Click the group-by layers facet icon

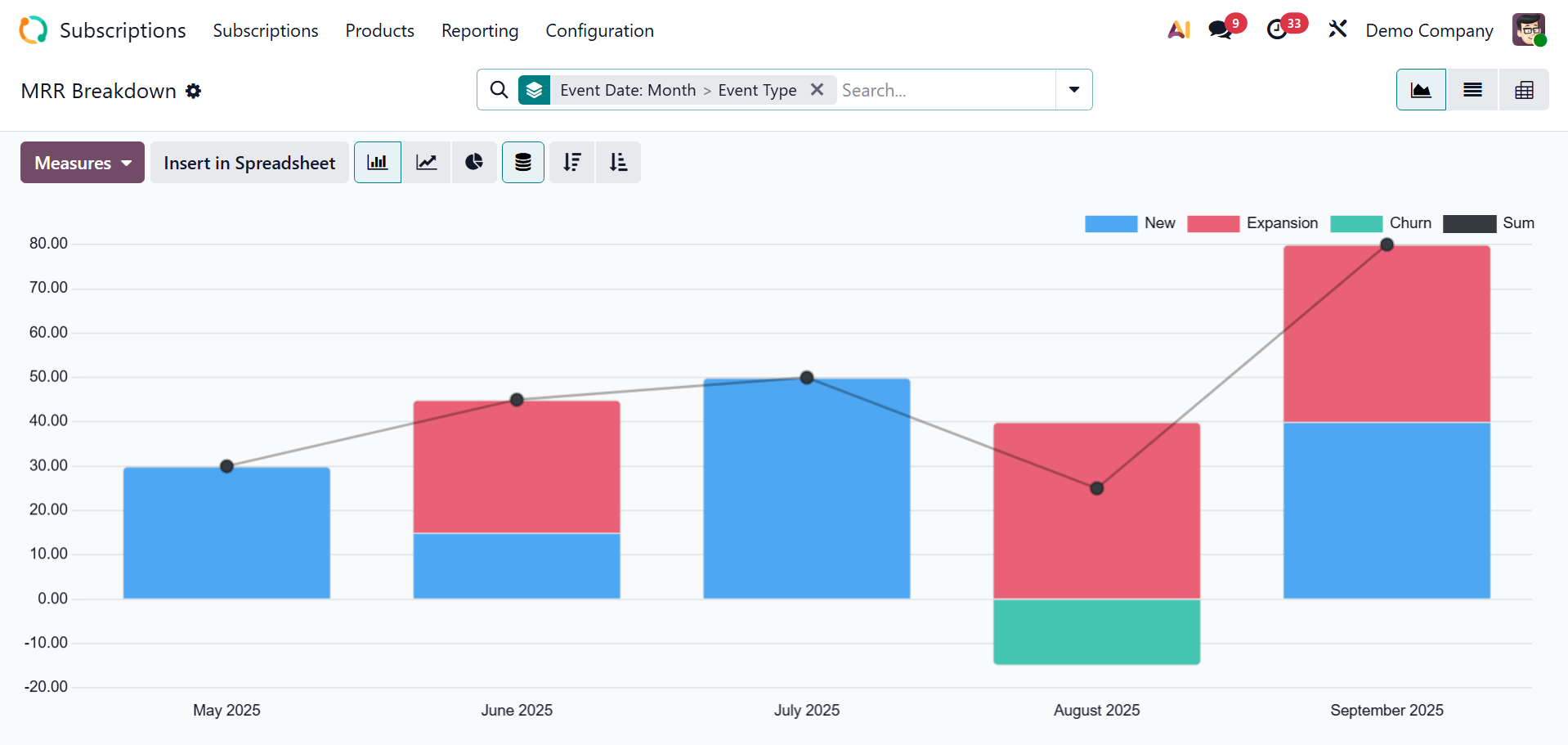click(534, 90)
